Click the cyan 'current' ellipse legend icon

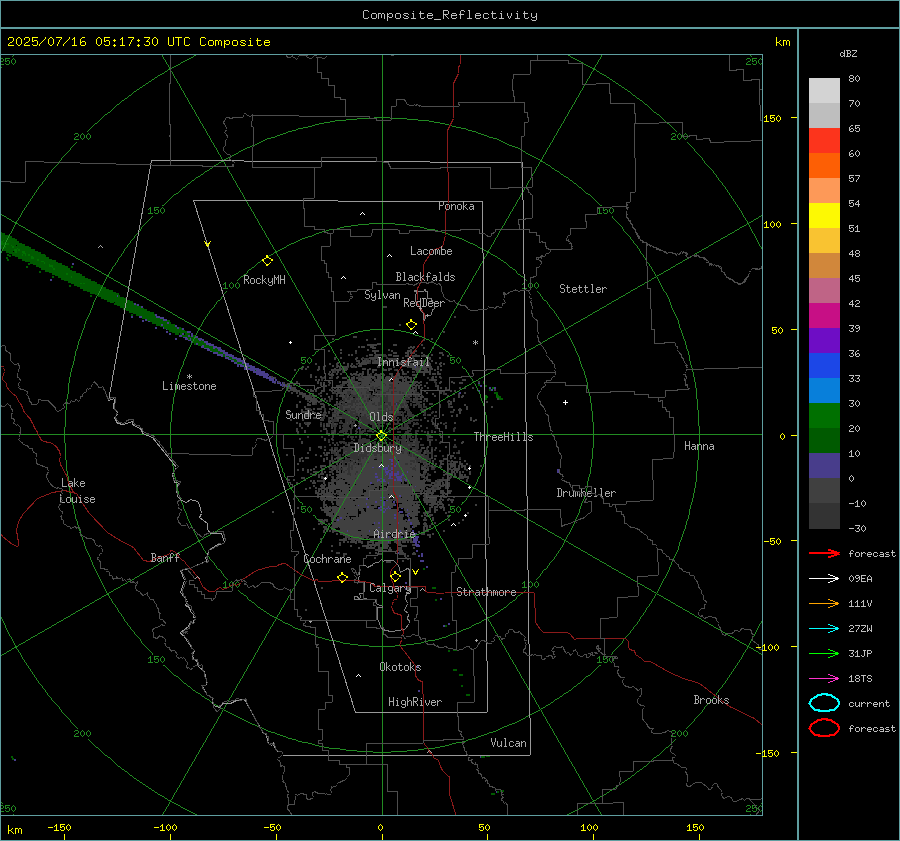click(824, 703)
